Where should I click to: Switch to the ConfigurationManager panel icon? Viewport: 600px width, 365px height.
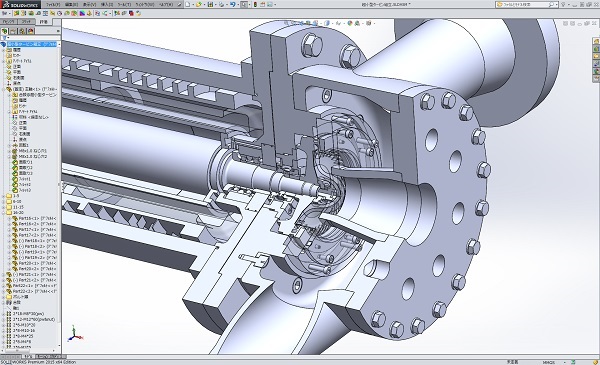click(22, 31)
